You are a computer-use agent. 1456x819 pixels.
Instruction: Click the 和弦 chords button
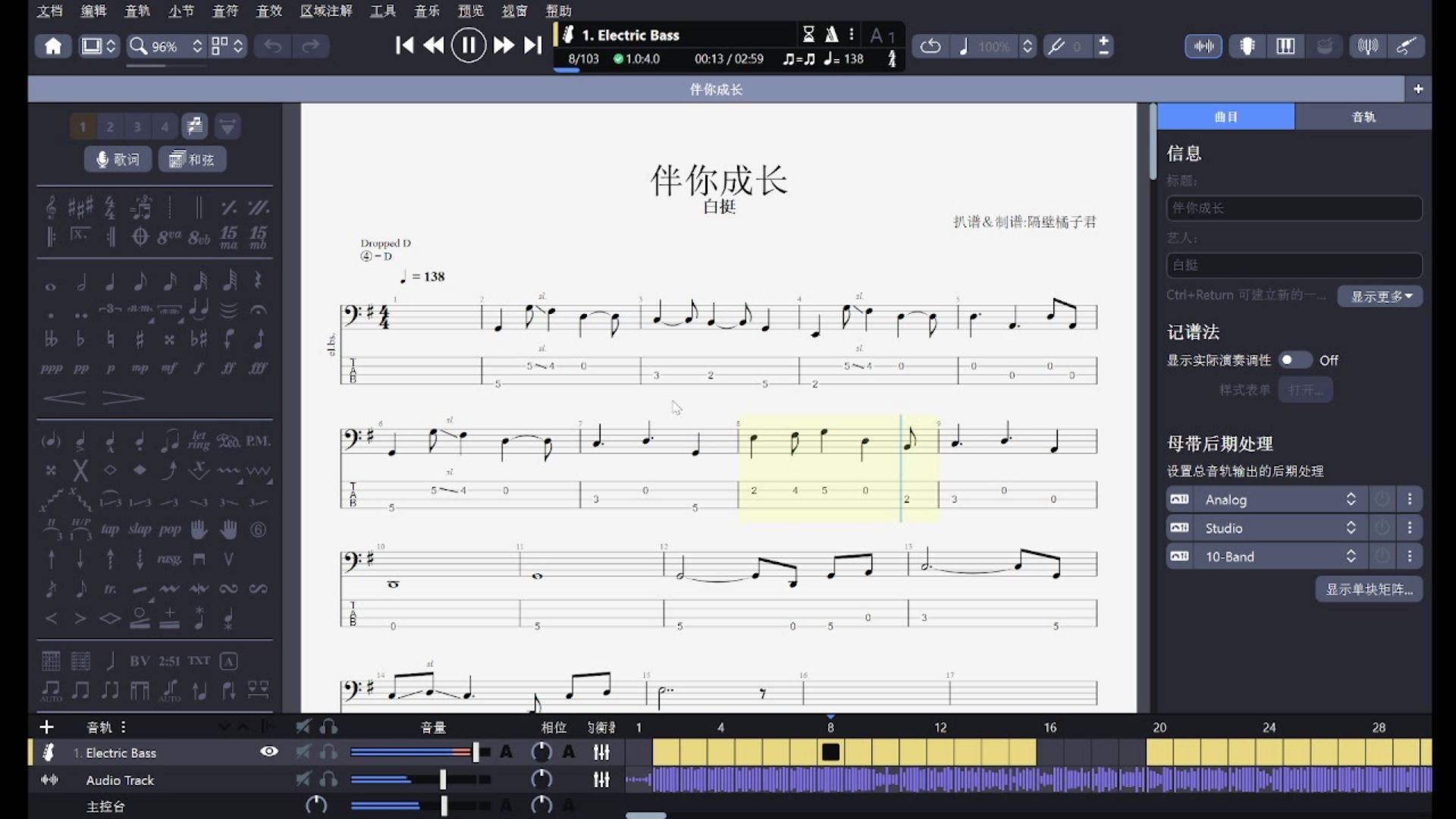[192, 159]
